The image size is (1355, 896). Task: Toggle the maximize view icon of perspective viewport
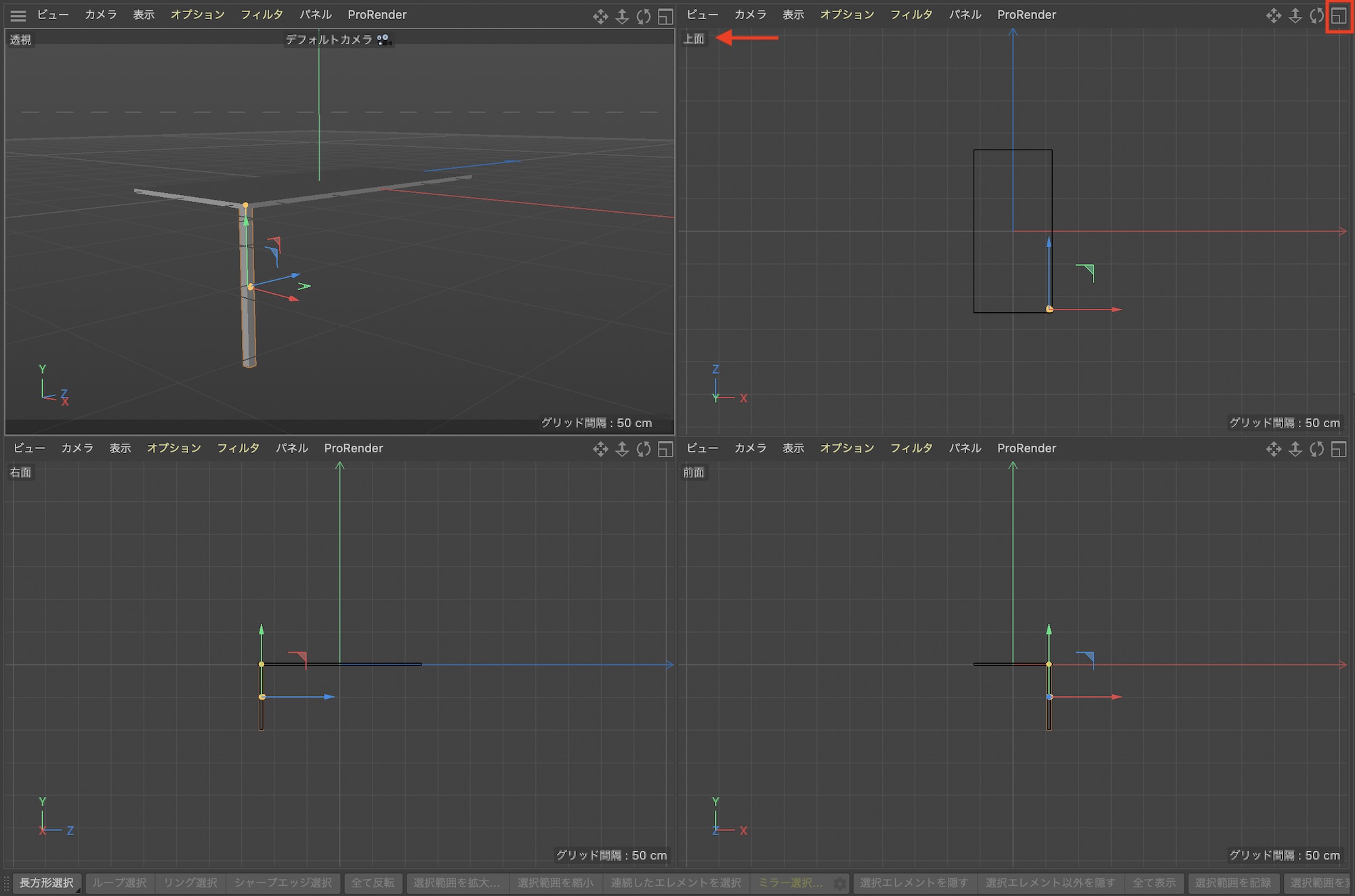point(665,16)
